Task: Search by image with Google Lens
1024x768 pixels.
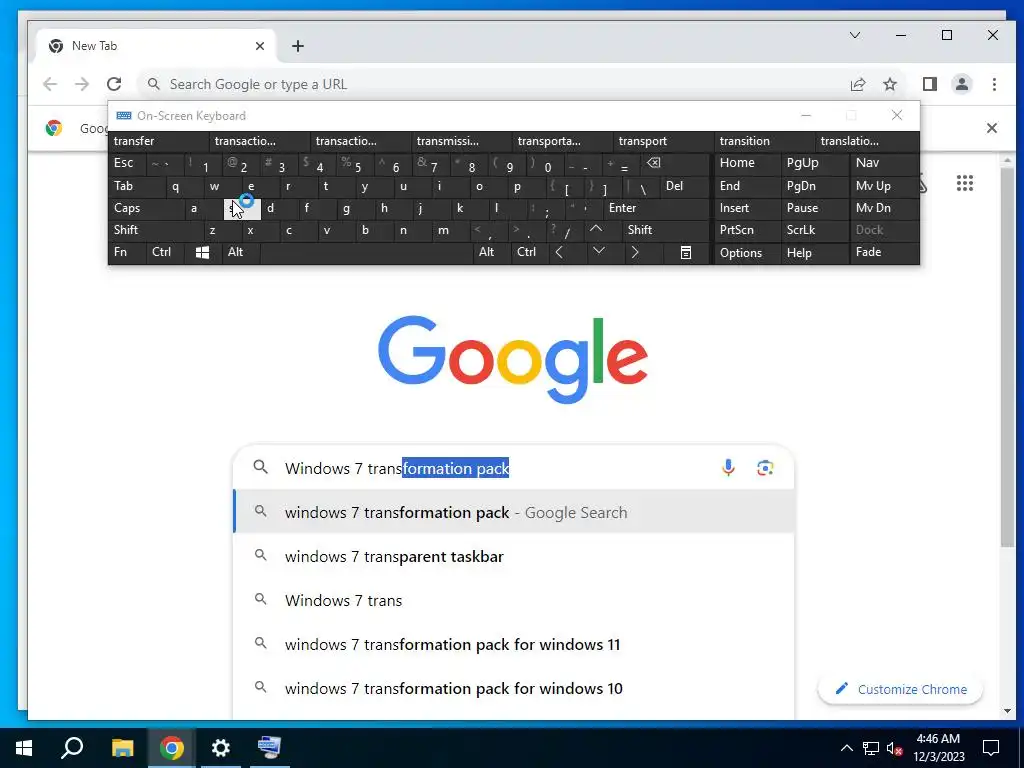Action: pyautogui.click(x=765, y=468)
